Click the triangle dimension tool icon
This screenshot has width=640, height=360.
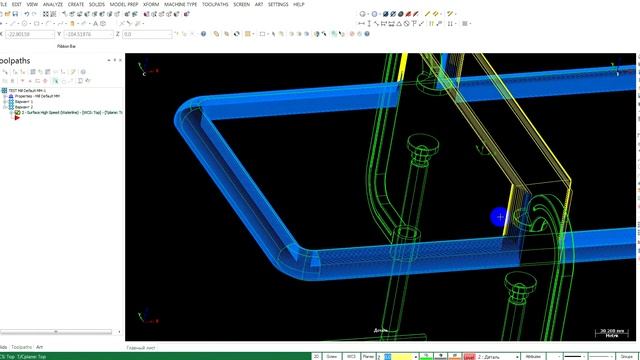tap(399, 24)
